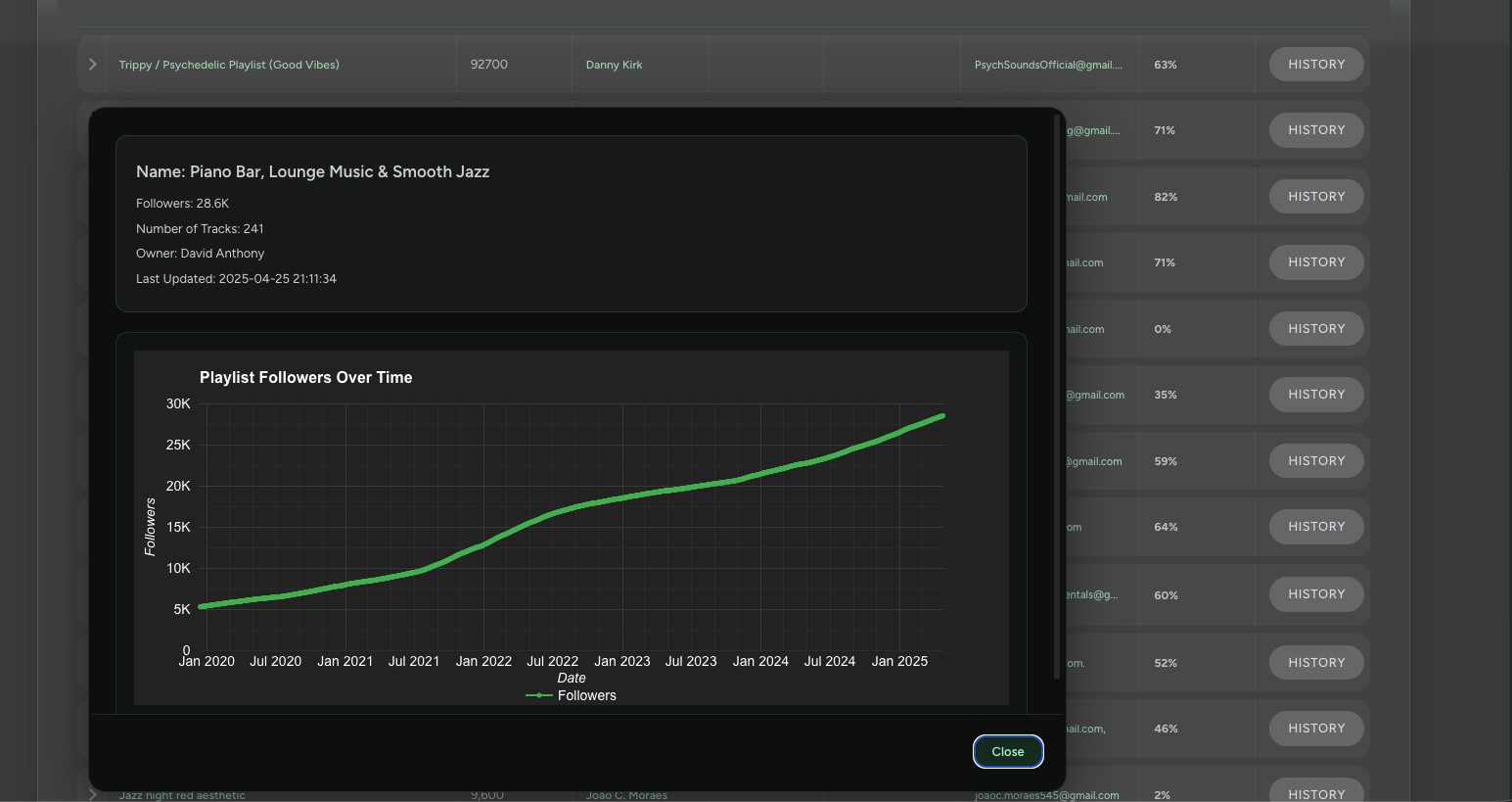Click the 0% percentage cell
The image size is (1512, 802).
click(1163, 329)
